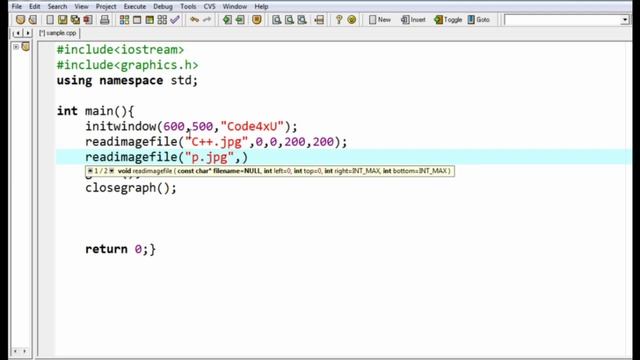Click the Add to Project icon
Viewport: 640px width, 360px height.
coord(227,20)
